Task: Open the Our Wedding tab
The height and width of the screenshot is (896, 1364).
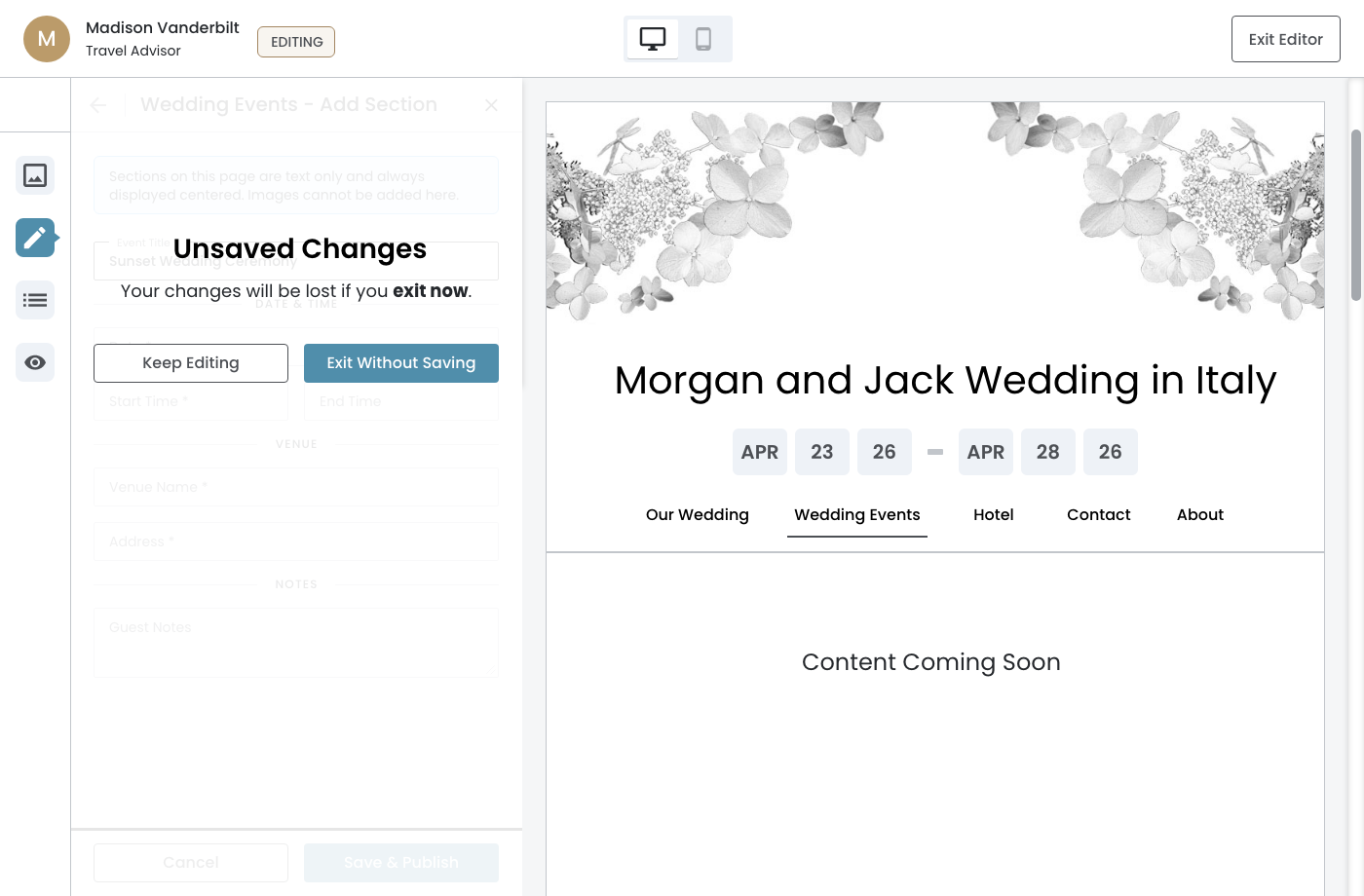Action: pyautogui.click(x=698, y=515)
